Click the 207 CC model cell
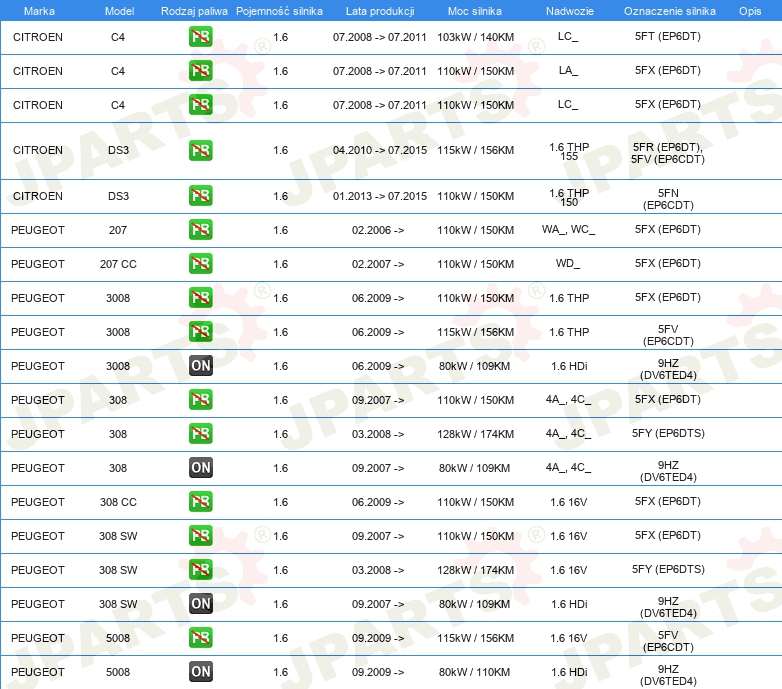The width and height of the screenshot is (782, 689). click(x=118, y=264)
